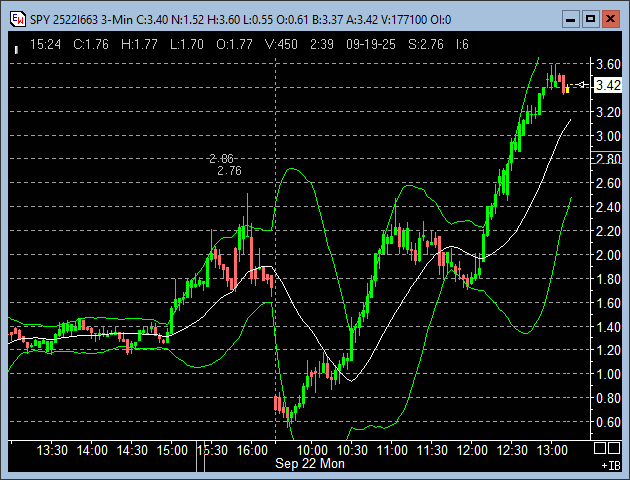The image size is (630, 480).
Task: Click the small white marker left of 15:24
Action: tap(16, 46)
